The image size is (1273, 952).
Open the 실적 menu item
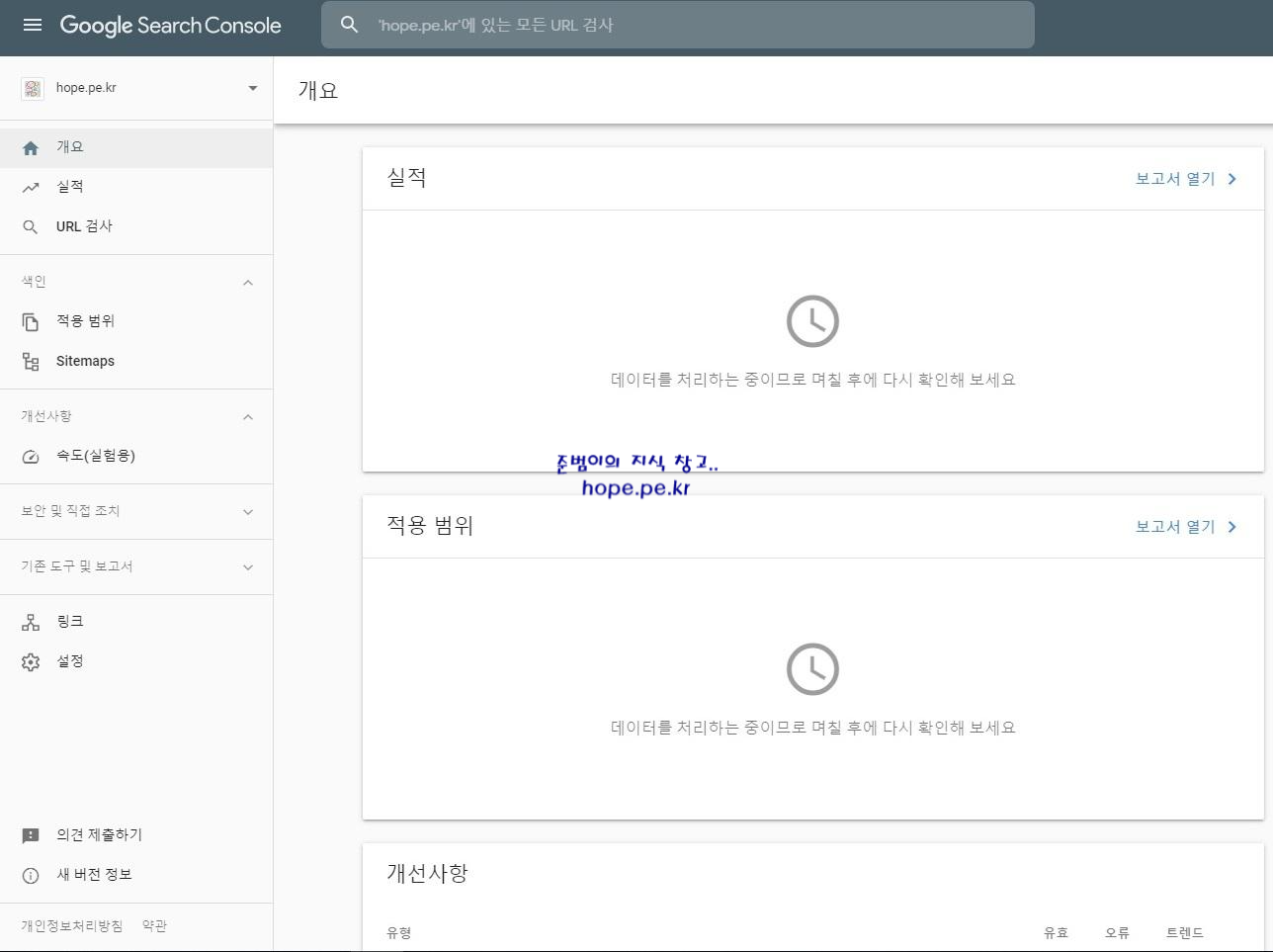point(136,187)
